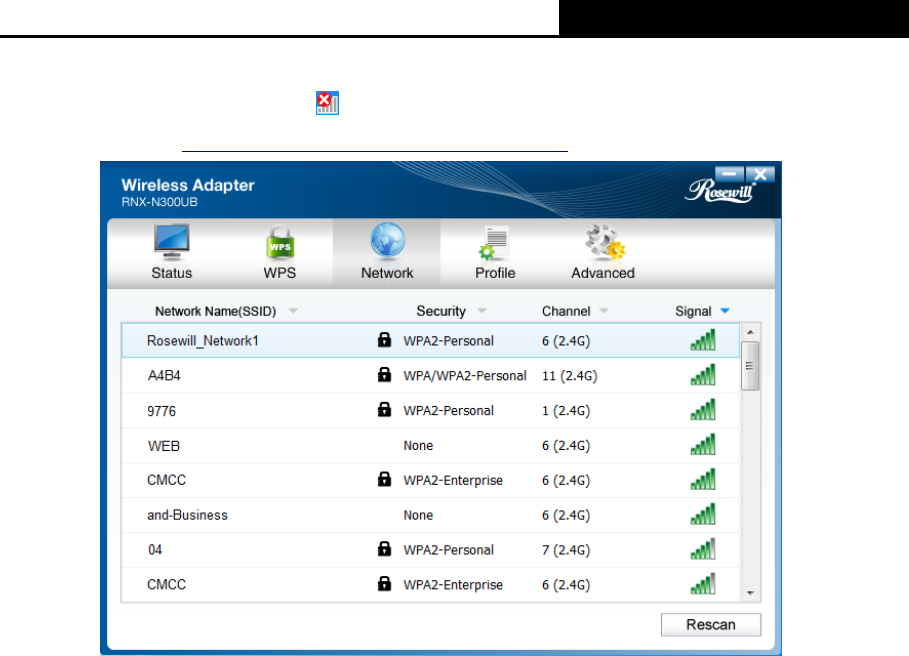909x656 pixels.
Task: Click the 7 (2.4G) channel value
Action: [566, 549]
